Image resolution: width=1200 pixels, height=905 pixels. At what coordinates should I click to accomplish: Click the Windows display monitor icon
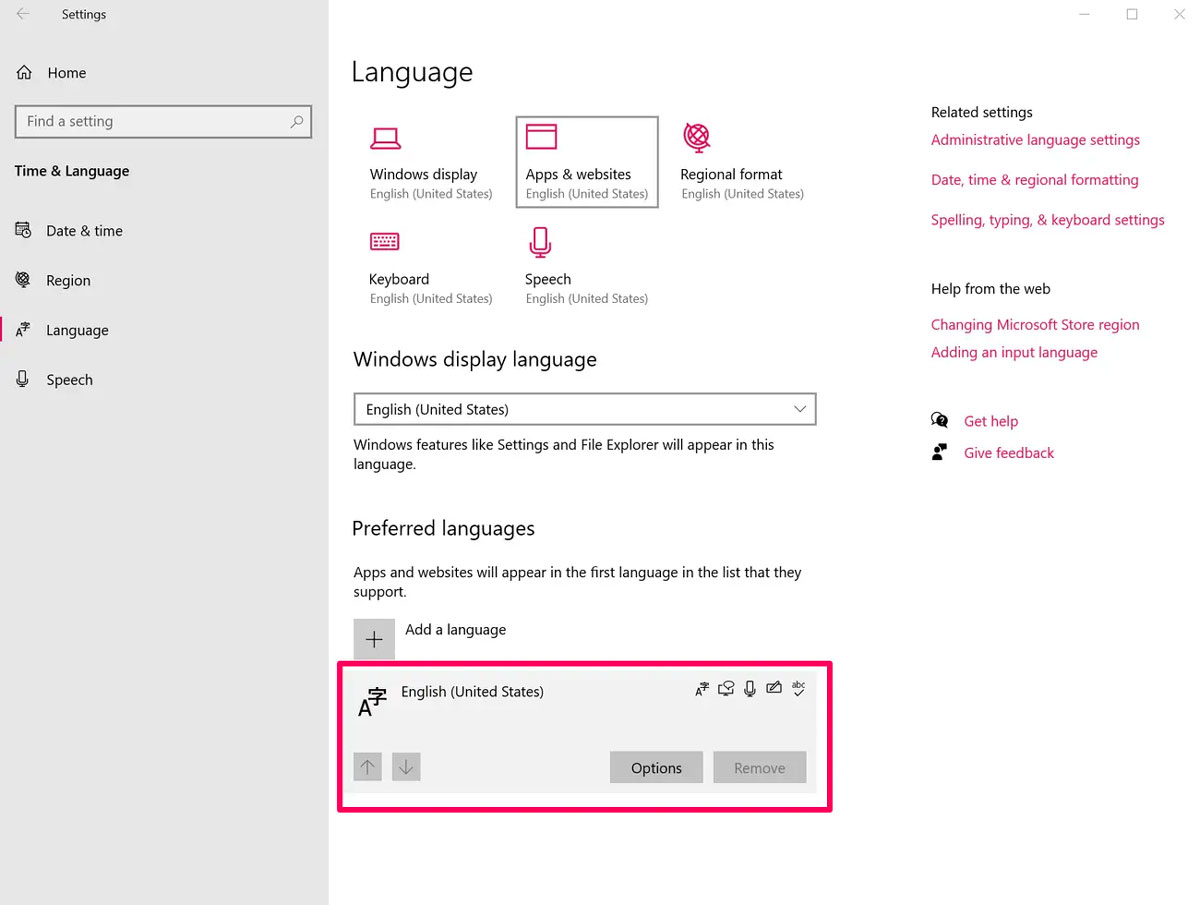tap(385, 137)
